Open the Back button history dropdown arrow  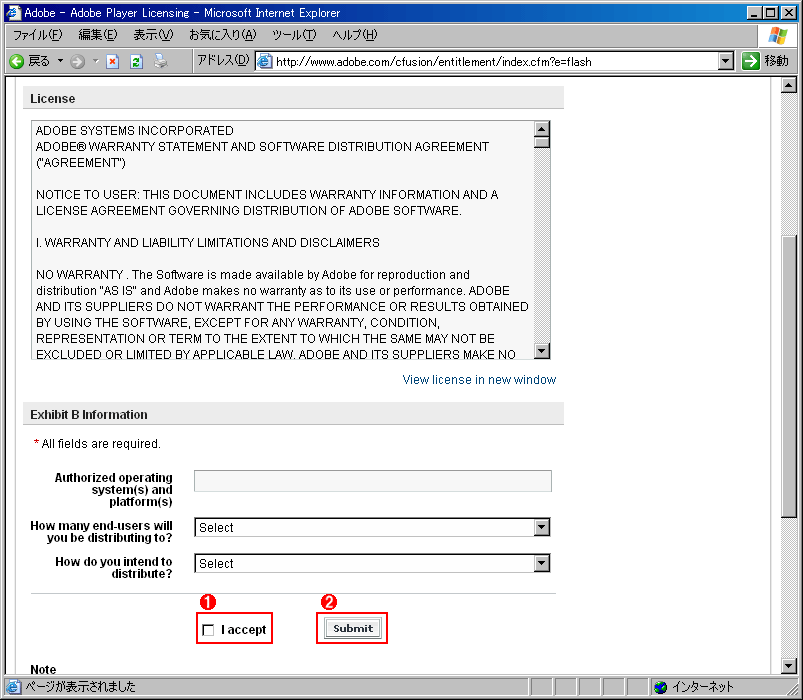(x=60, y=61)
